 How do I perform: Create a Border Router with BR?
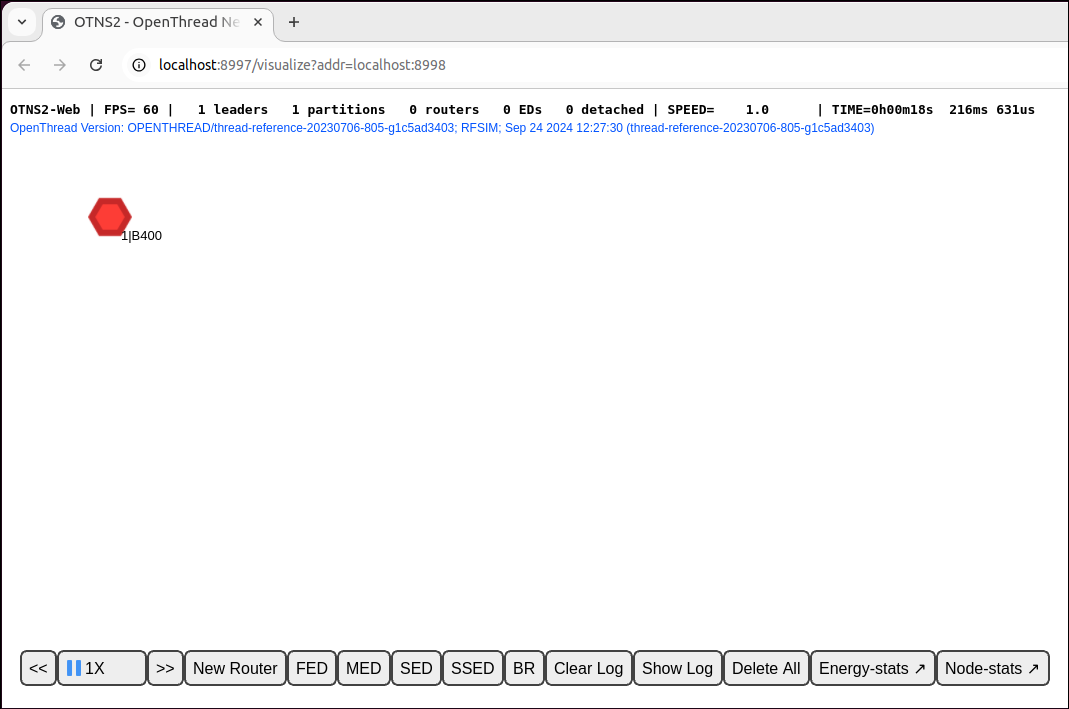[524, 668]
